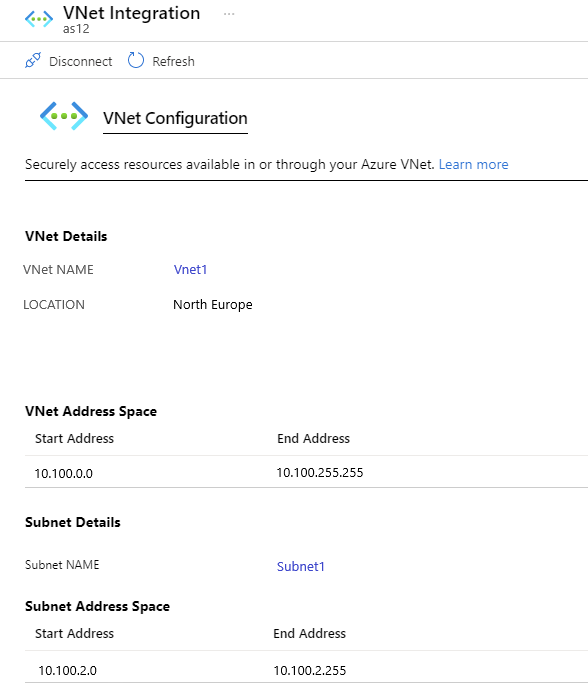
Task: Click the VNet Configuration heading
Action: (x=175, y=118)
